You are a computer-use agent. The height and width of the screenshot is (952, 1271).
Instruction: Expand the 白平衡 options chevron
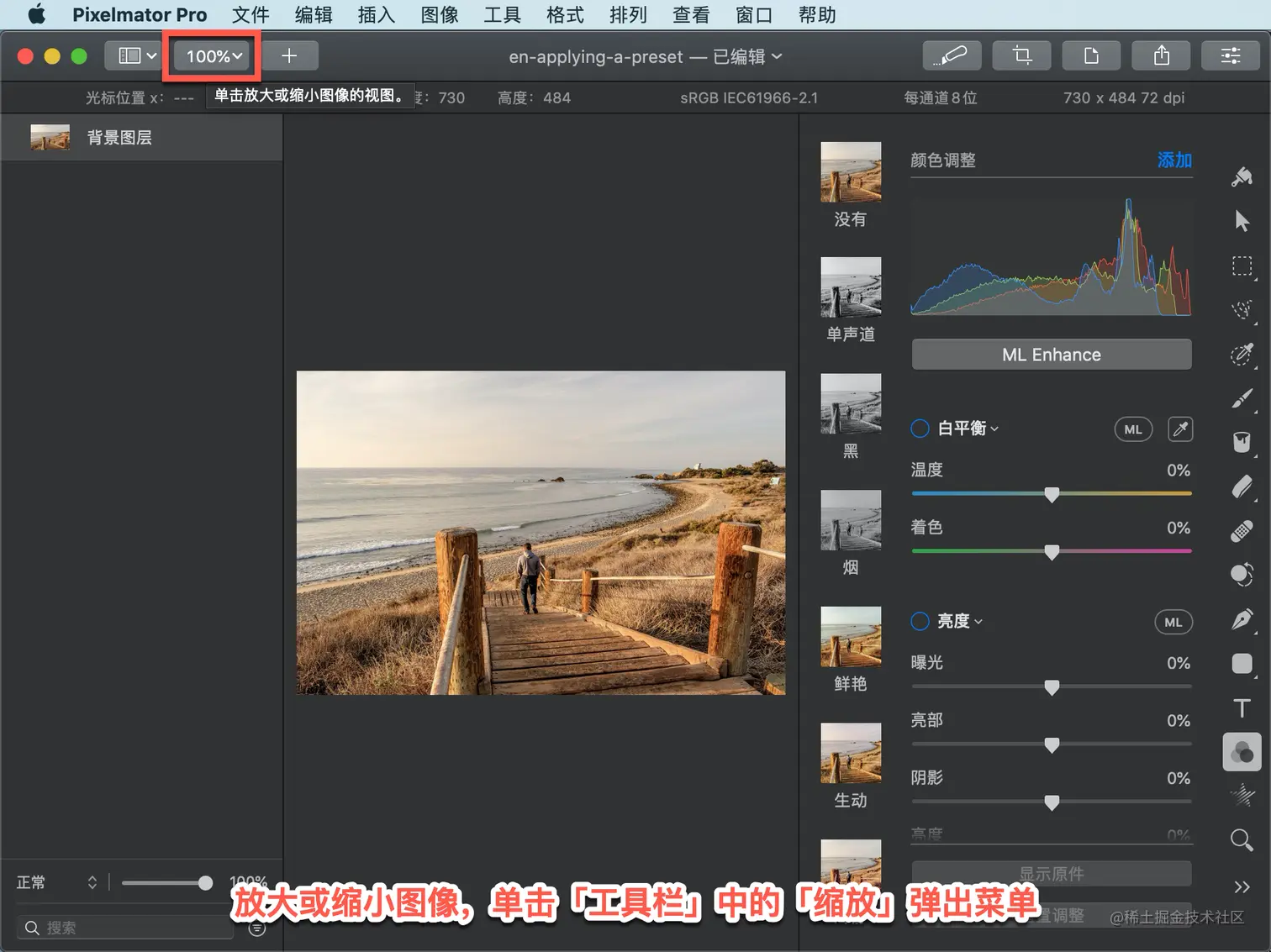[x=994, y=429]
